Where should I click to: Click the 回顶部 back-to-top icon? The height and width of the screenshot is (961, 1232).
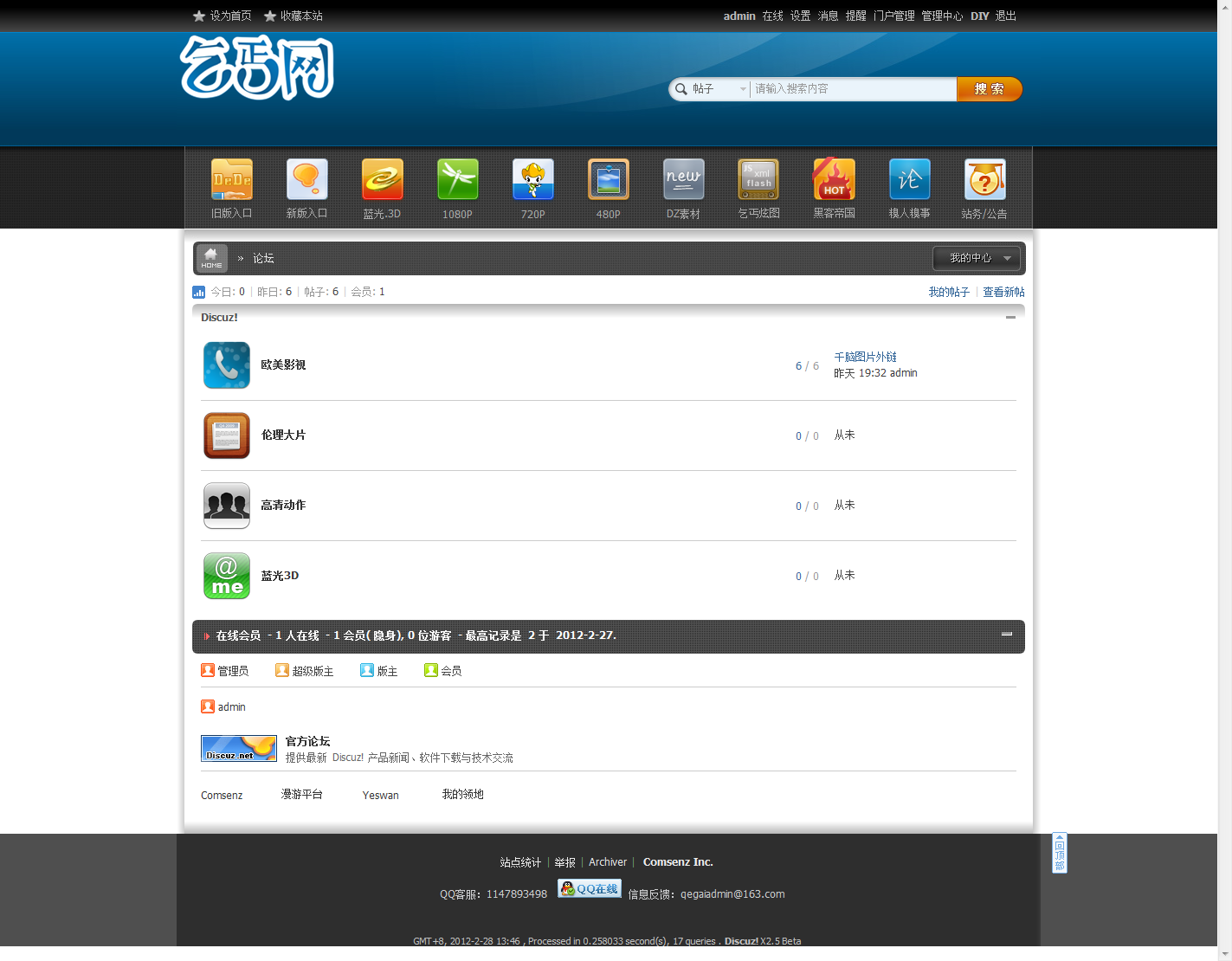pyautogui.click(x=1060, y=853)
